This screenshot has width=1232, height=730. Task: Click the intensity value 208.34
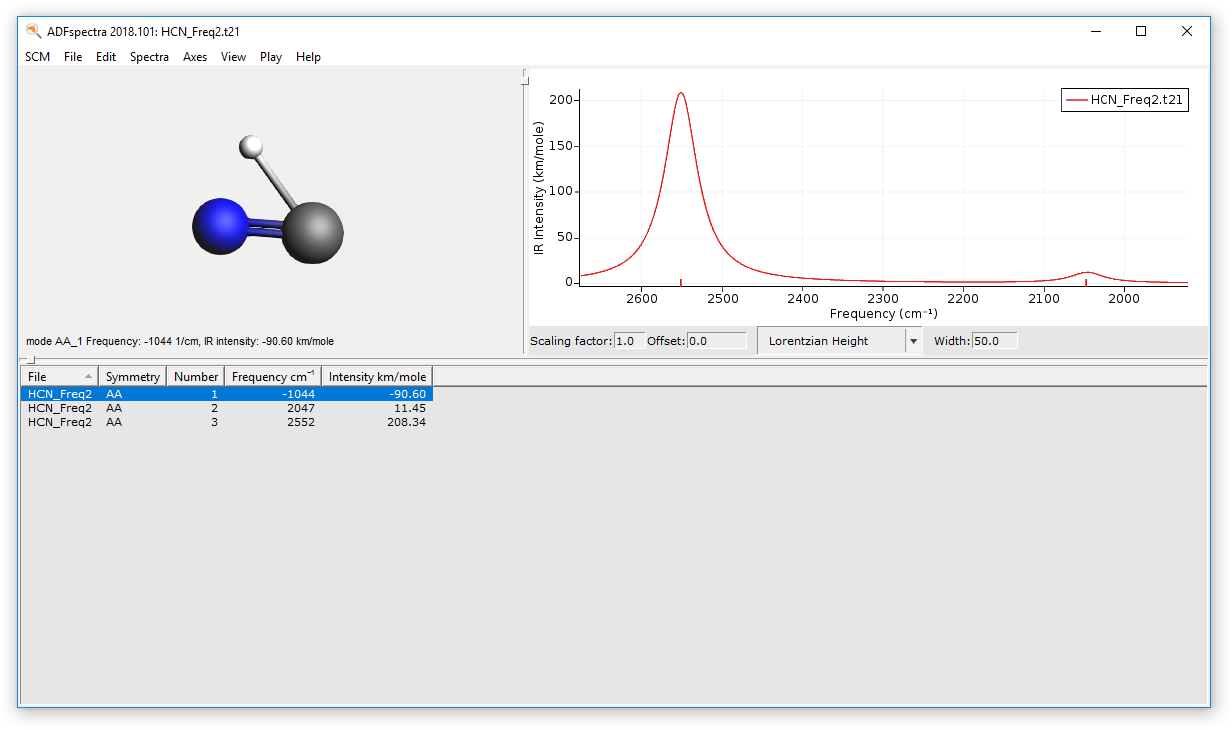coord(406,422)
